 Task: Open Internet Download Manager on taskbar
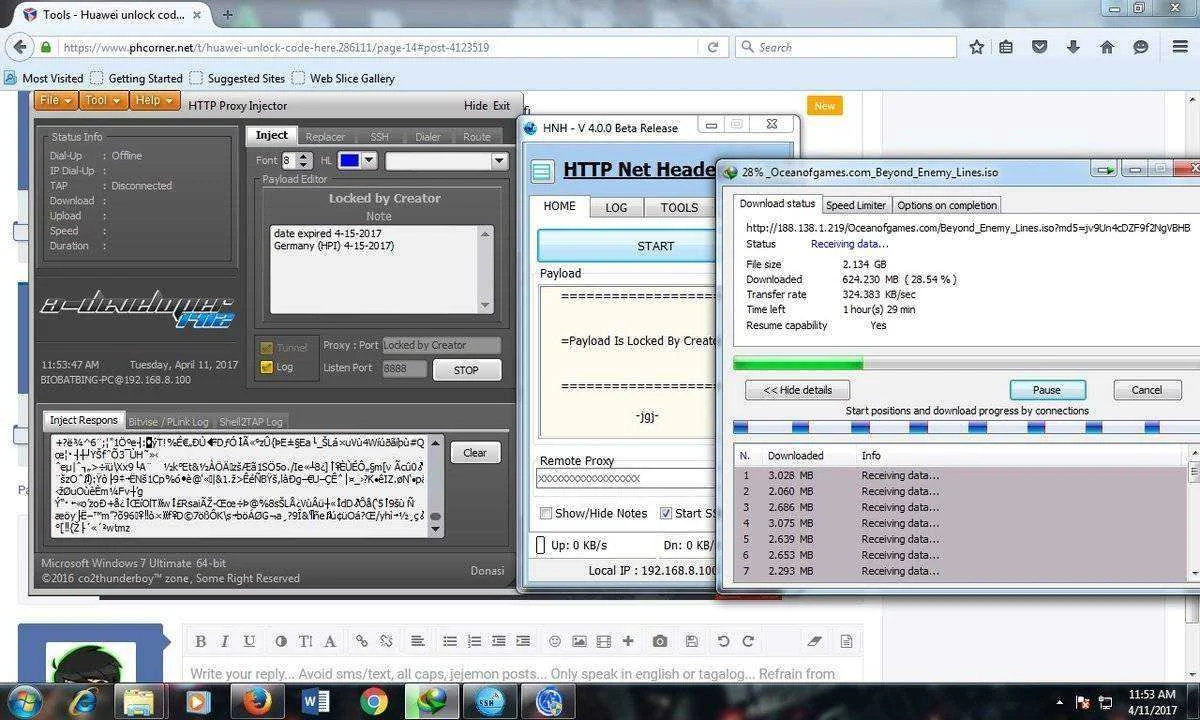[x=432, y=701]
